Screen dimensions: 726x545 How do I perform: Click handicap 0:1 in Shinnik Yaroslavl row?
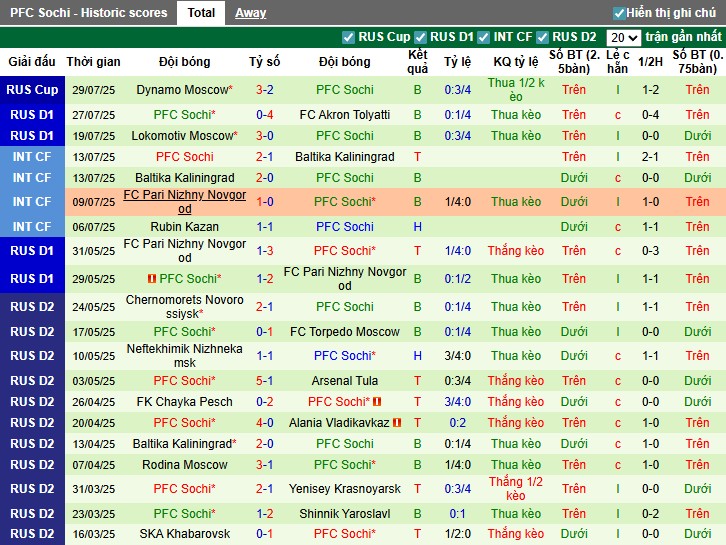click(458, 514)
